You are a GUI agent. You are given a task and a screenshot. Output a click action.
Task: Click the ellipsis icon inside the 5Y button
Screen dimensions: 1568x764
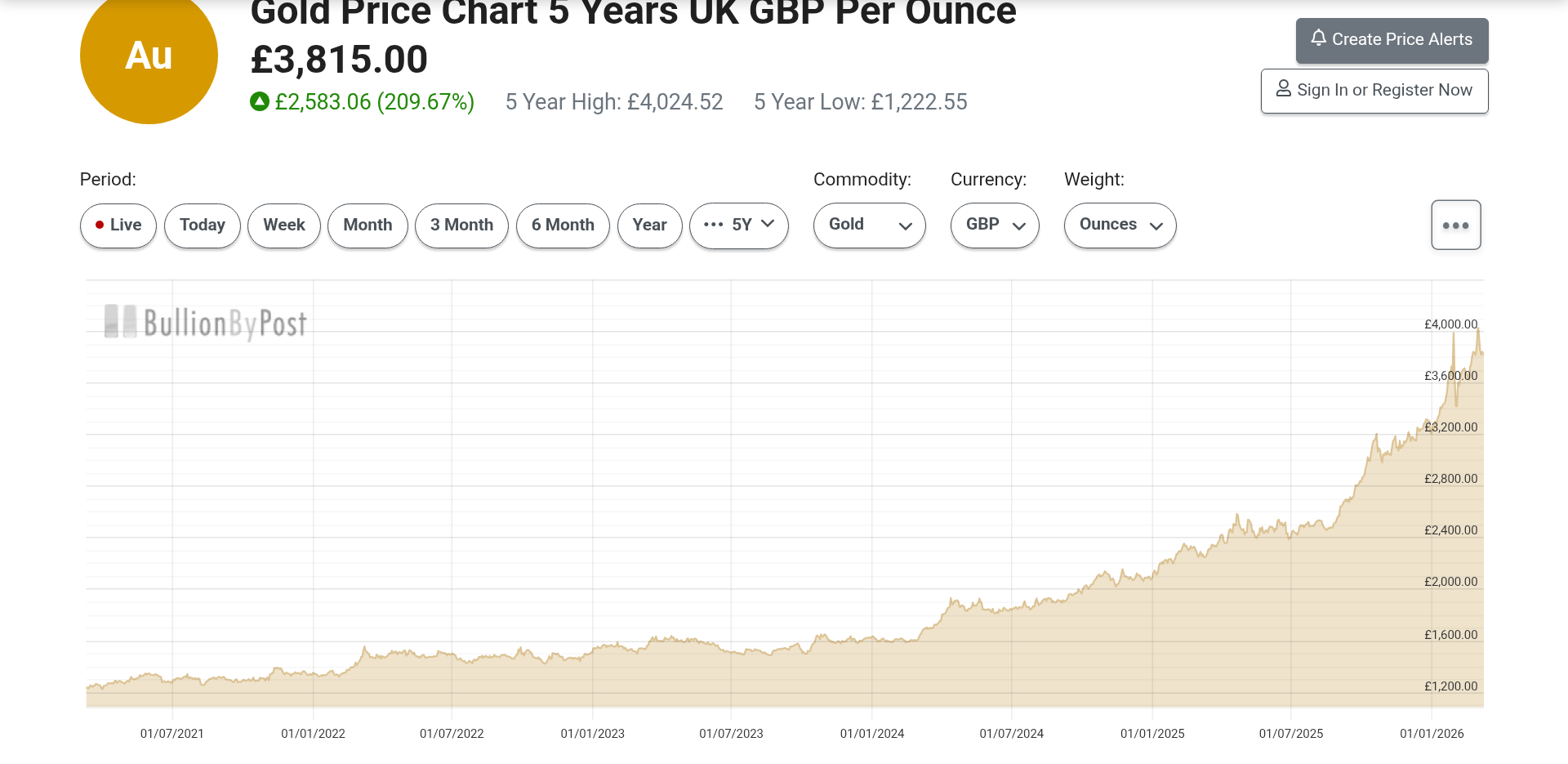714,225
